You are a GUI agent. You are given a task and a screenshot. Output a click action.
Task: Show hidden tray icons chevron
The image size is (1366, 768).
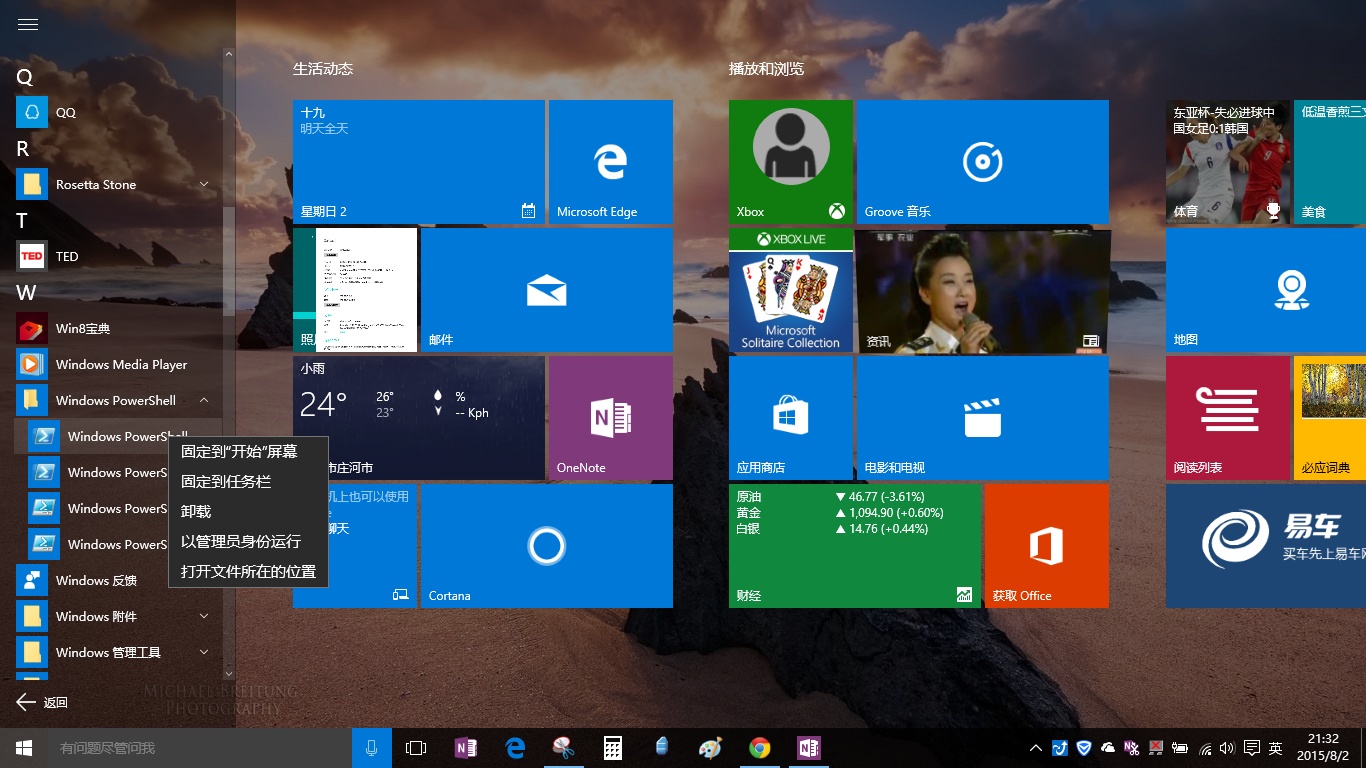(x=1036, y=748)
